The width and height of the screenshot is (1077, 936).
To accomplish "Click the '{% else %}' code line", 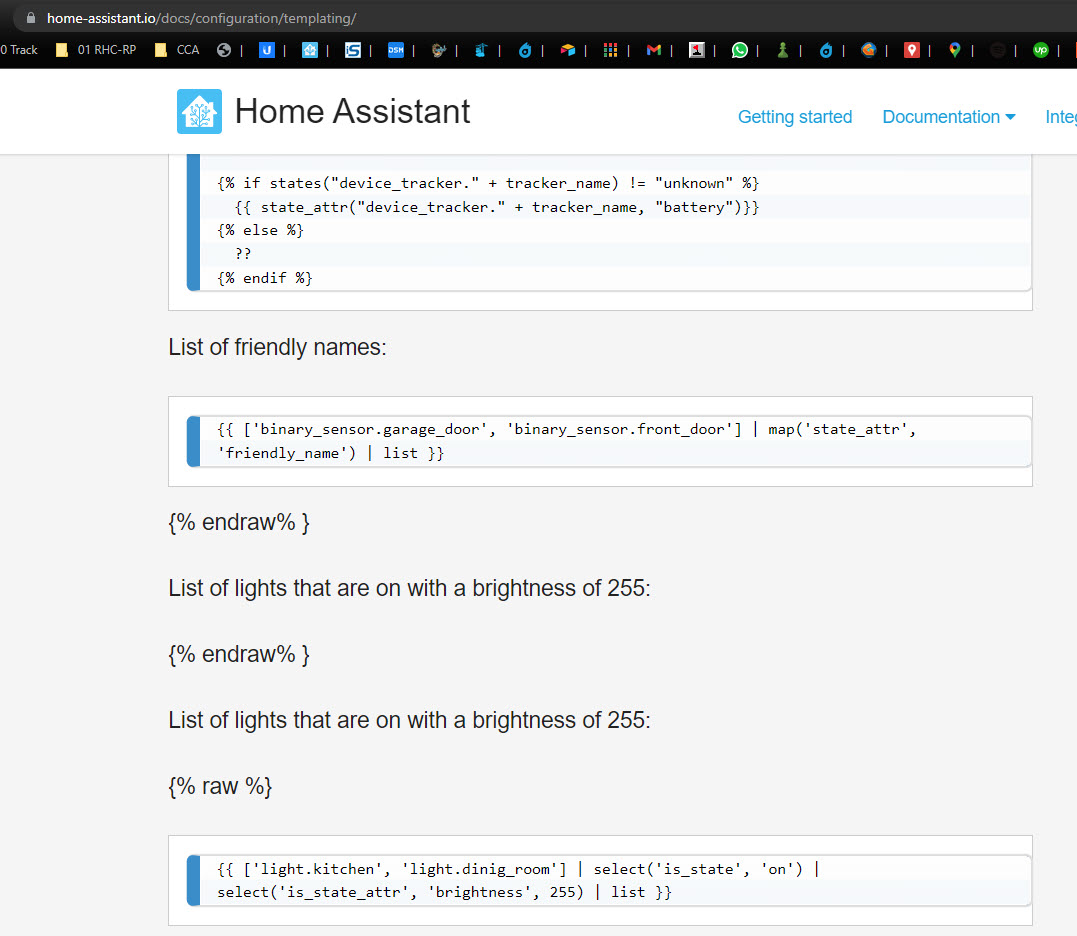I will click(260, 231).
